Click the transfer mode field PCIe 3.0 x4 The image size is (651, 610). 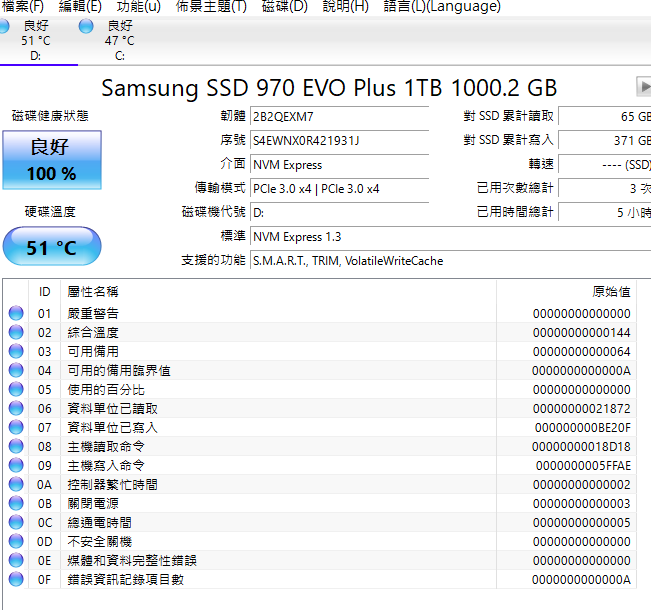tap(339, 189)
